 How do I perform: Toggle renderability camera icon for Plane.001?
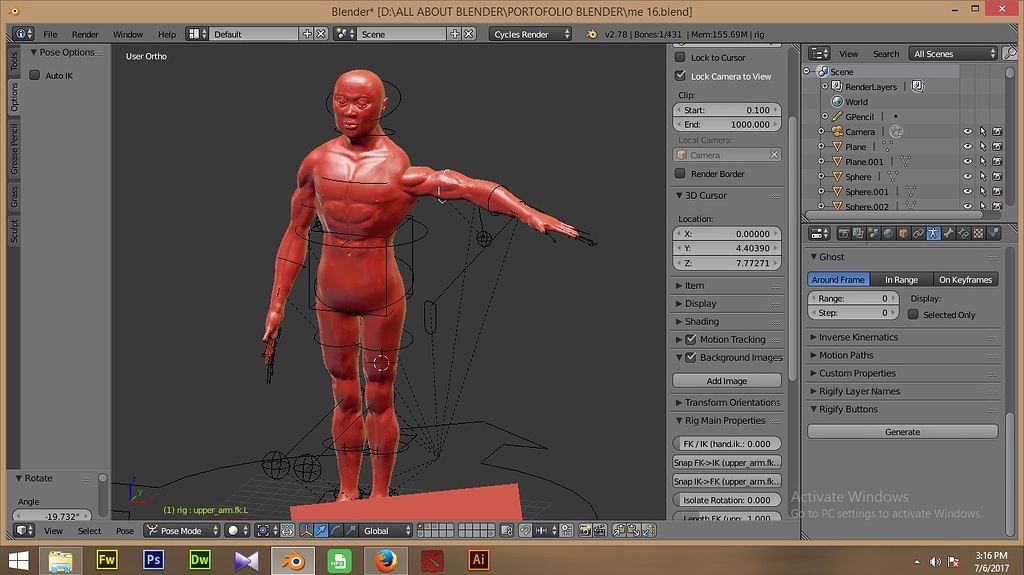997,161
